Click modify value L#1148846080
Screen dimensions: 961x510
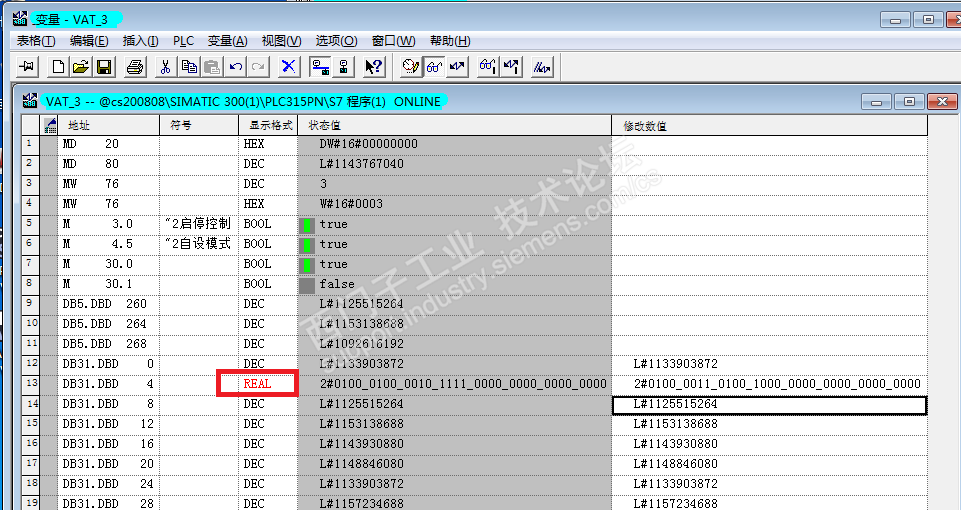(x=675, y=464)
